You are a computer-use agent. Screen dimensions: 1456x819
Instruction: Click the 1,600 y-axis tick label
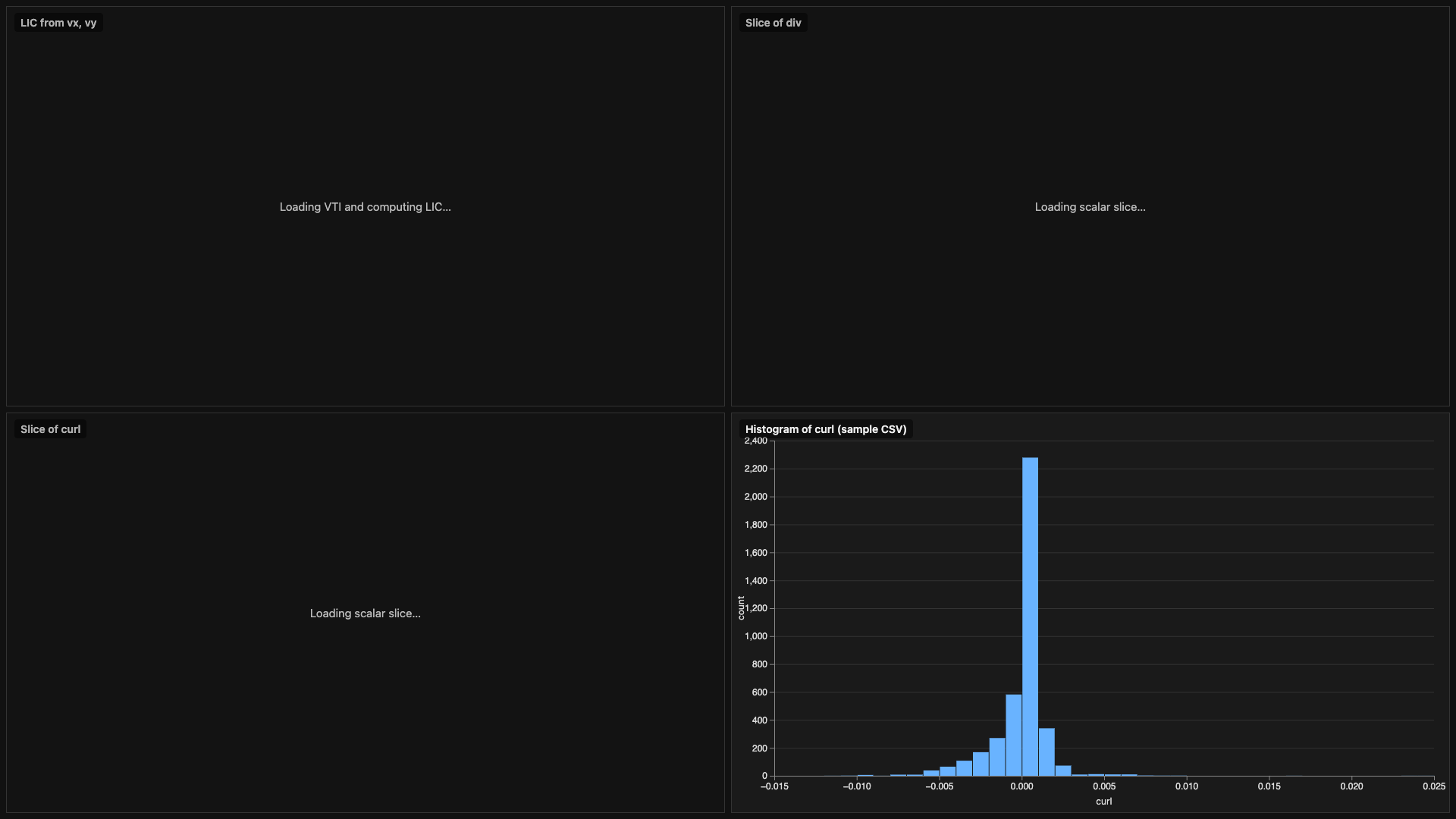[755, 553]
